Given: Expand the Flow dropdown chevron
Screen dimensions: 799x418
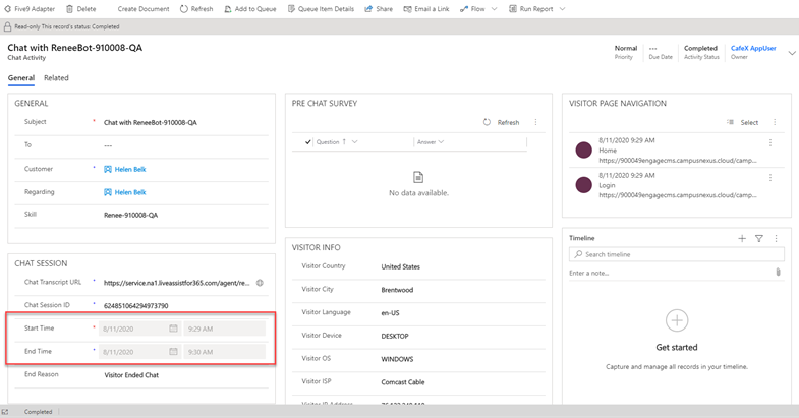Looking at the screenshot, I should (x=493, y=9).
